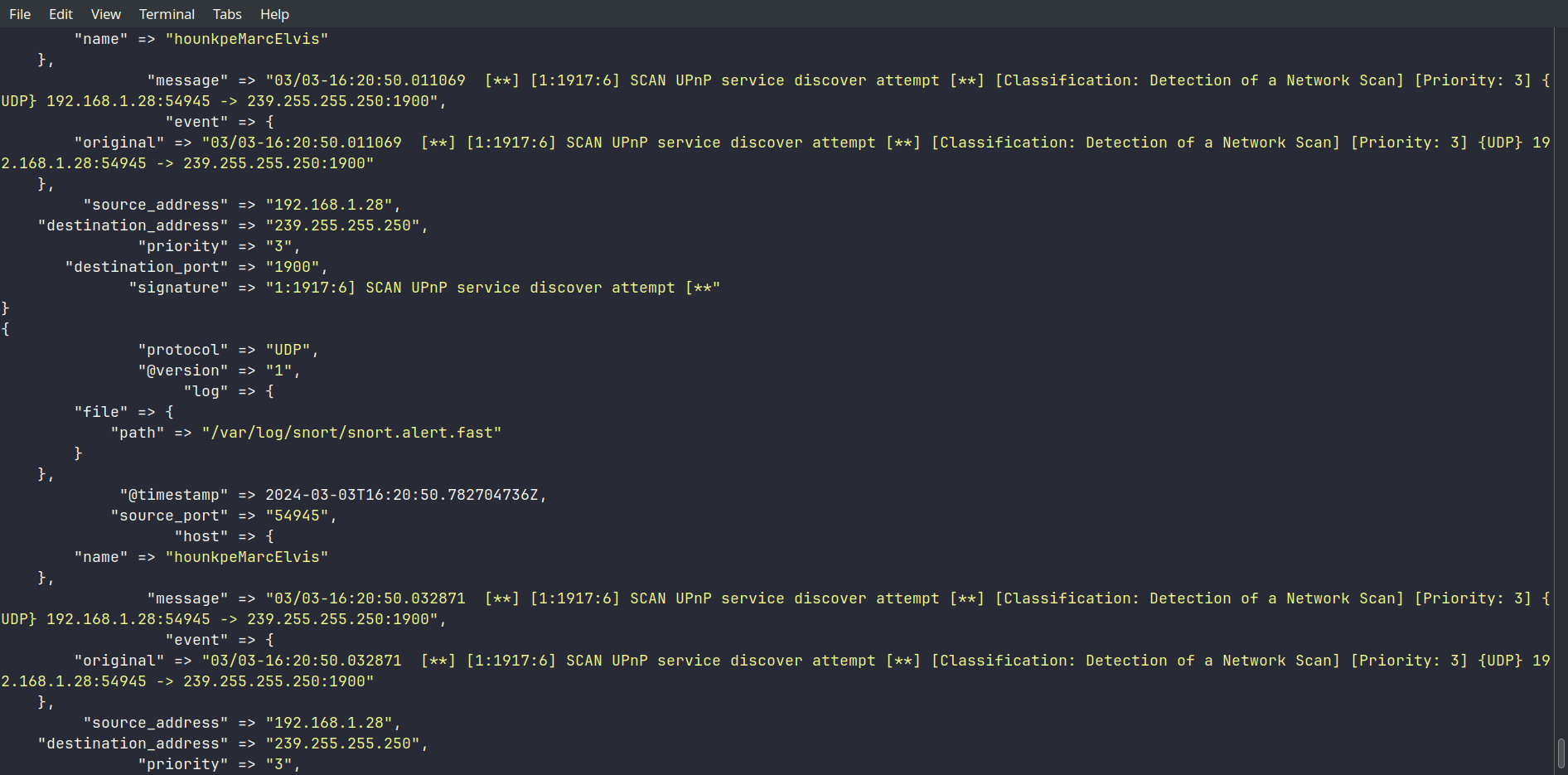Click the "@timestamp" key text
This screenshot has width=1568, height=775.
(x=173, y=495)
